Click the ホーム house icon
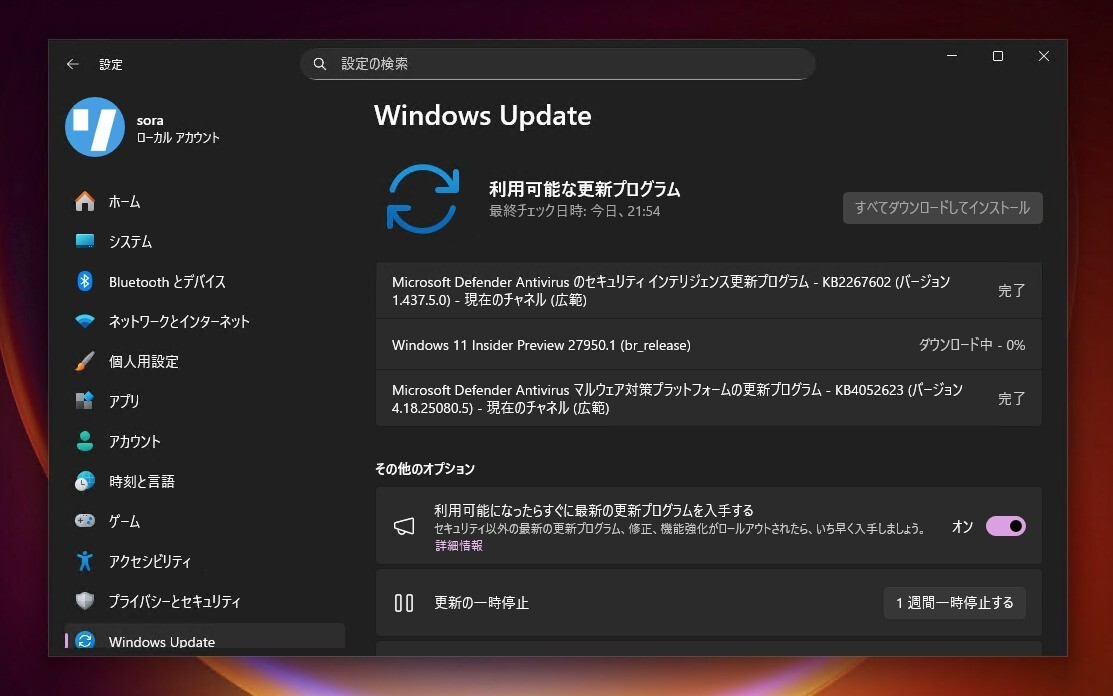The width and height of the screenshot is (1113, 696). point(85,201)
